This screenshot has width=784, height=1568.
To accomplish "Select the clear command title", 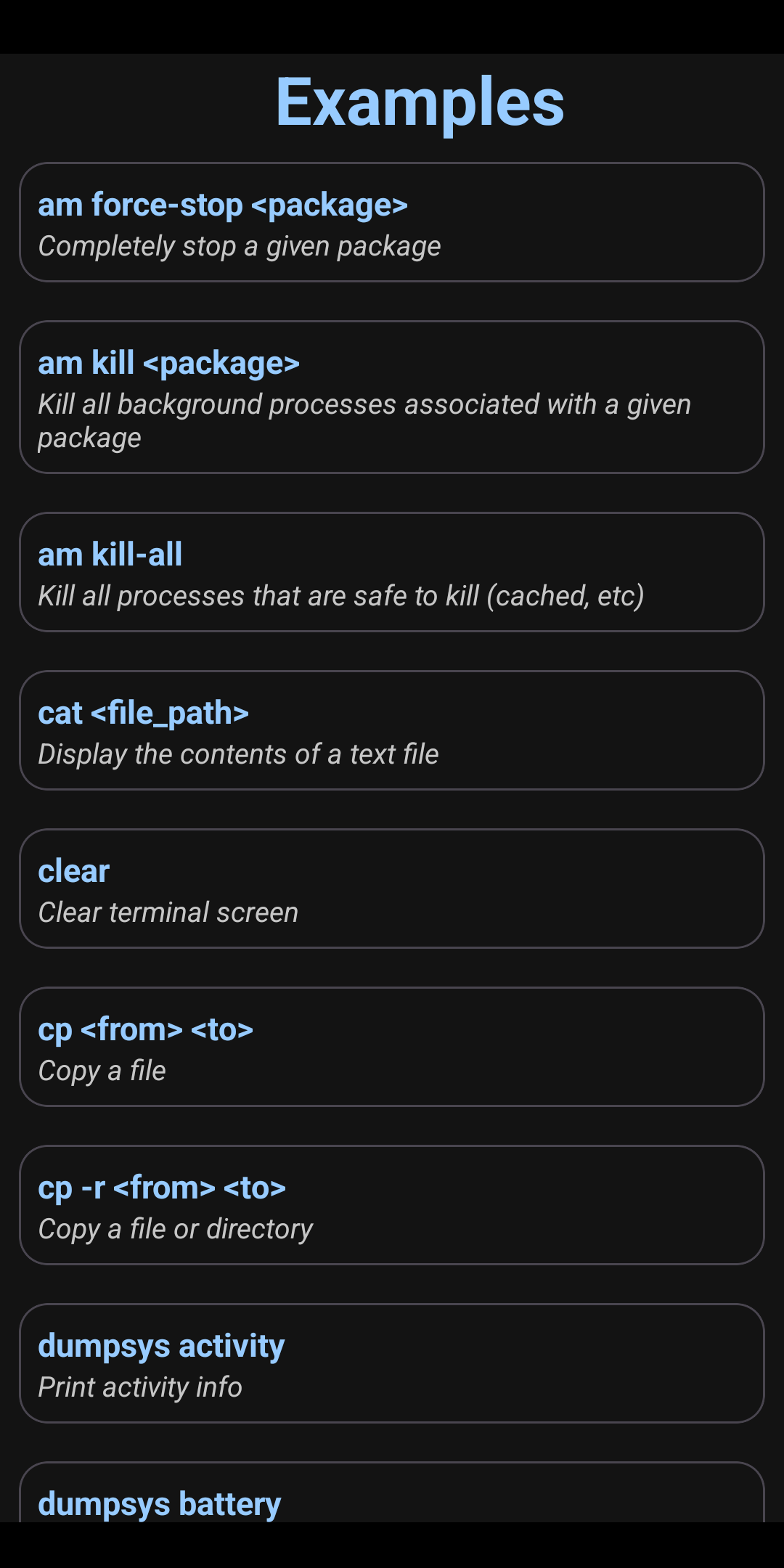I will (74, 872).
